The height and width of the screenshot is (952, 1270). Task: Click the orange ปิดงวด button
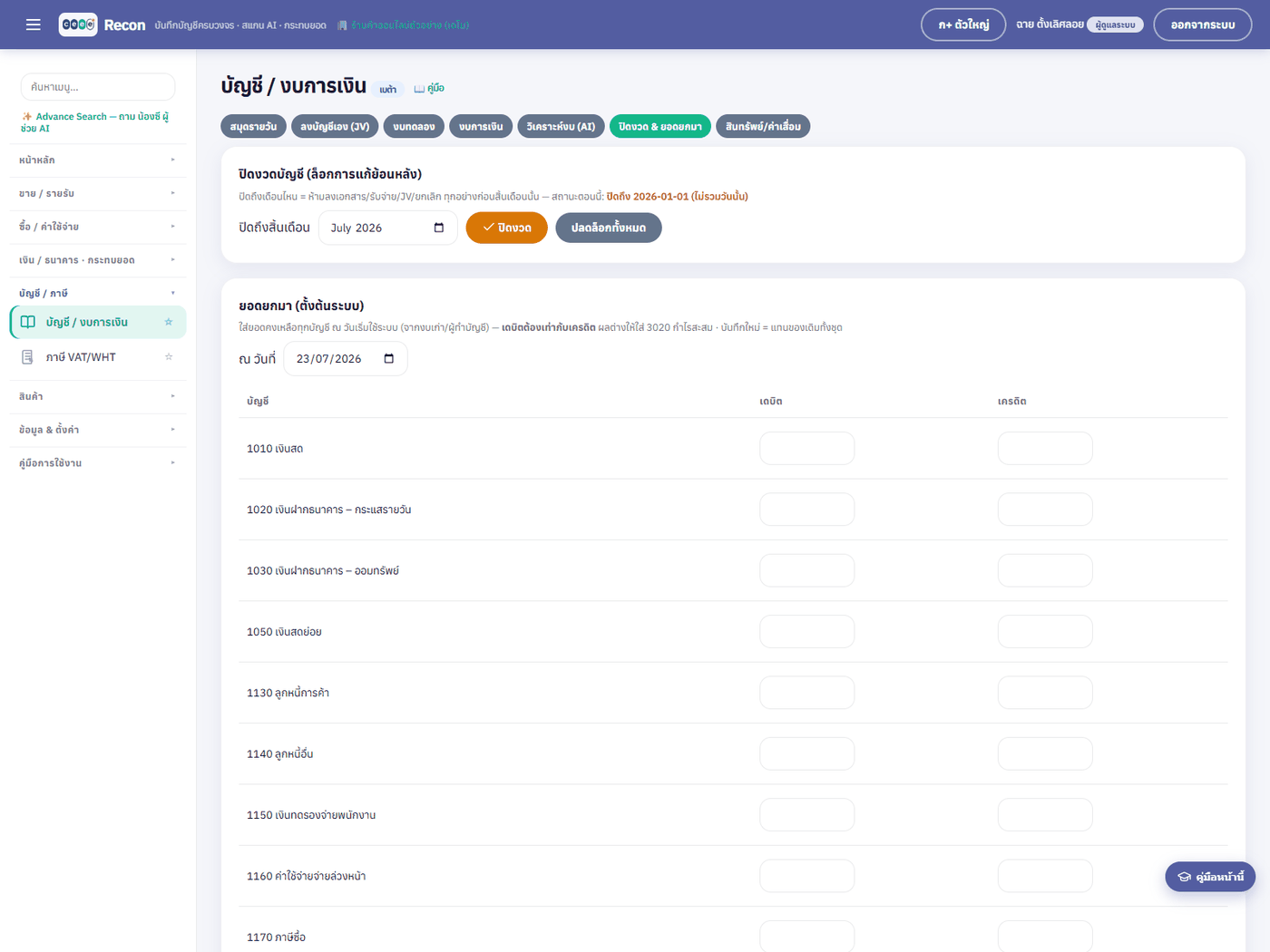[x=507, y=228]
